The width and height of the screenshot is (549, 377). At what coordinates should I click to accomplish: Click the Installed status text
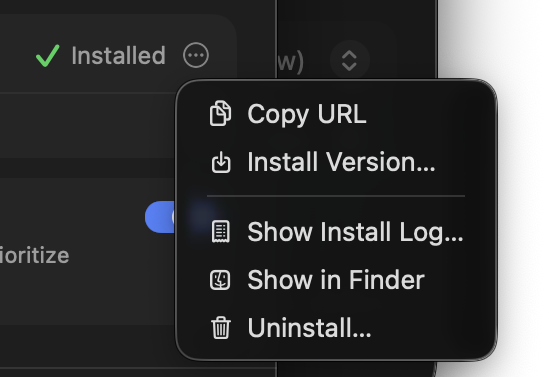pos(118,56)
